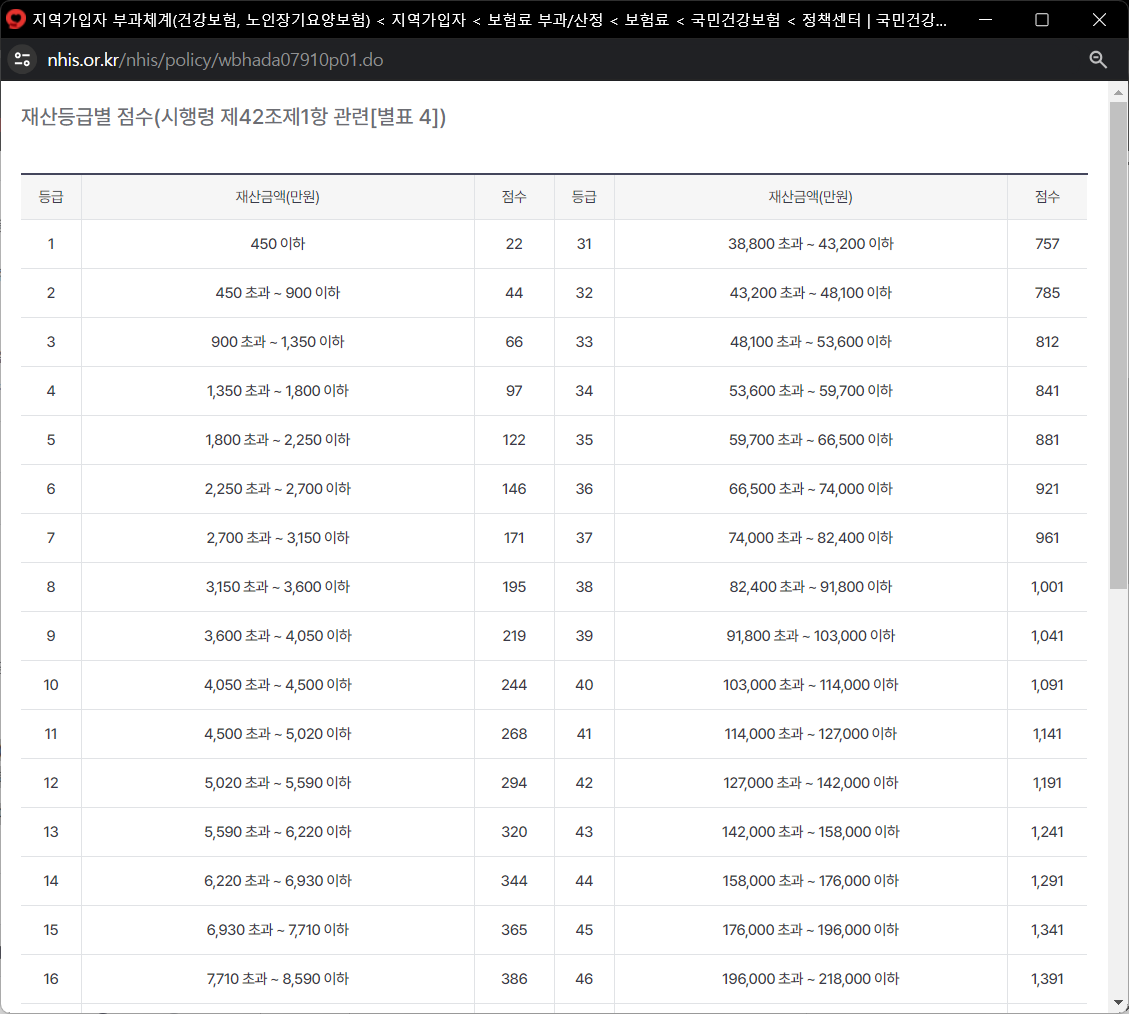Click the cell '450 초과 ~ 900 이하'
Image resolution: width=1129 pixels, height=1014 pixels.
click(278, 293)
